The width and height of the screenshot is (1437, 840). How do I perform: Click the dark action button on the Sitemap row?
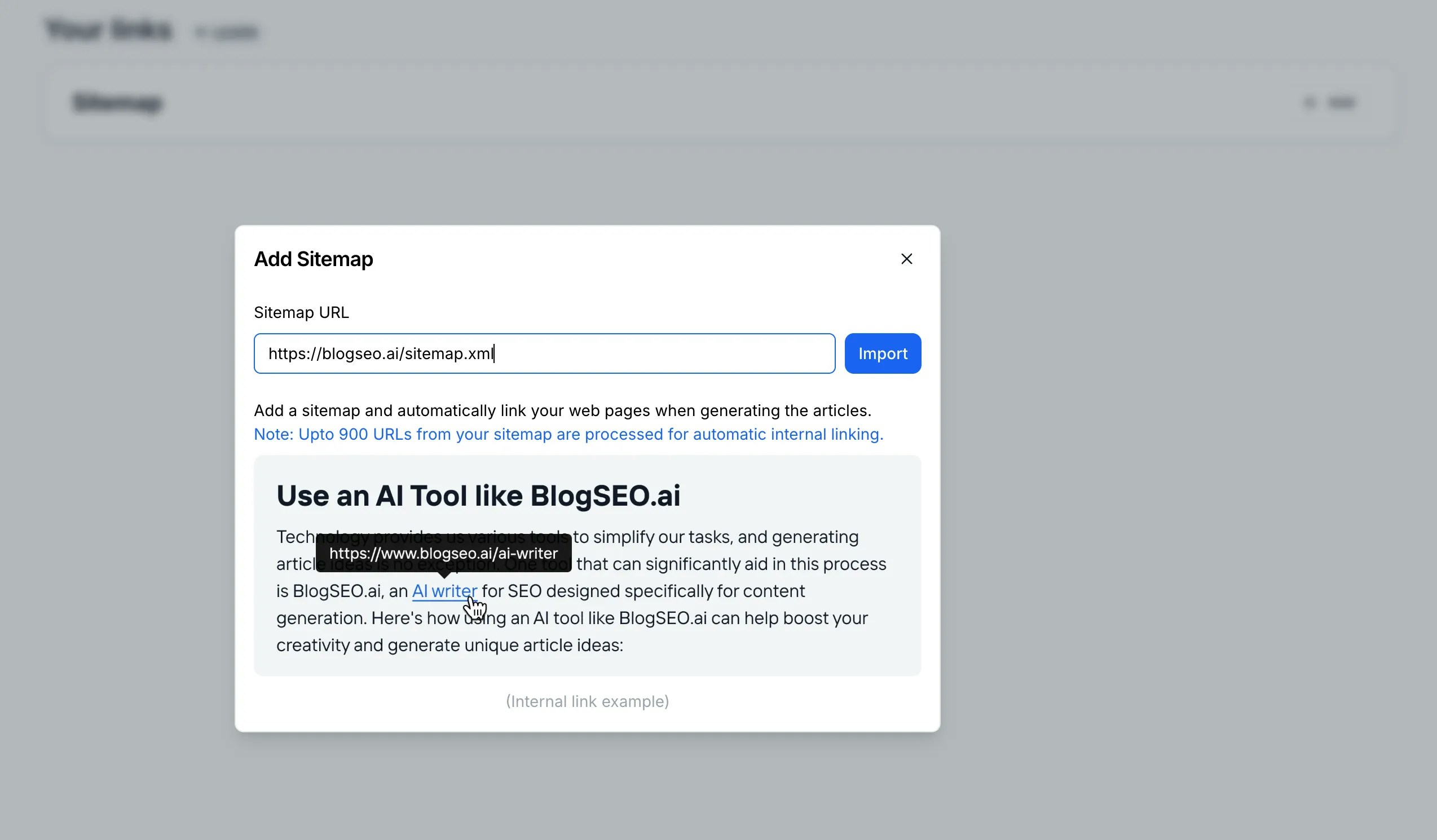coord(1343,103)
